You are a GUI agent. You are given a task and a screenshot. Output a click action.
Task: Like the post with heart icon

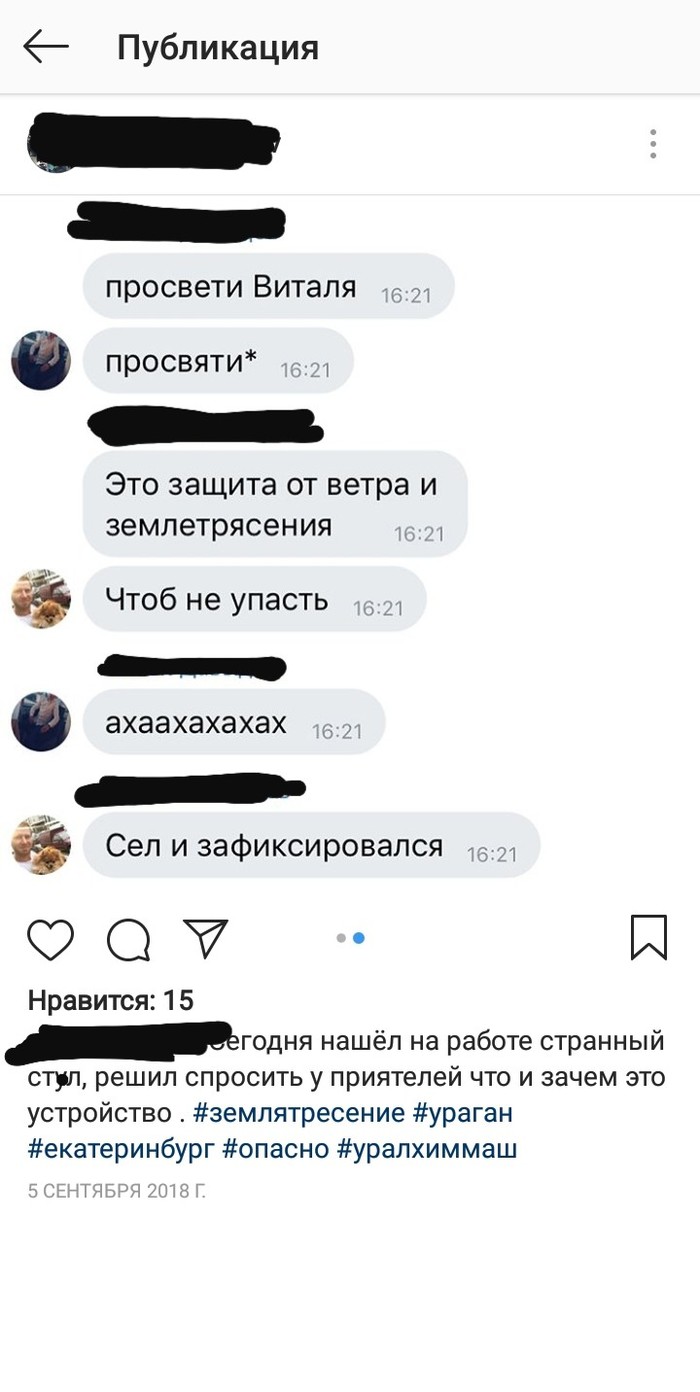(50, 939)
